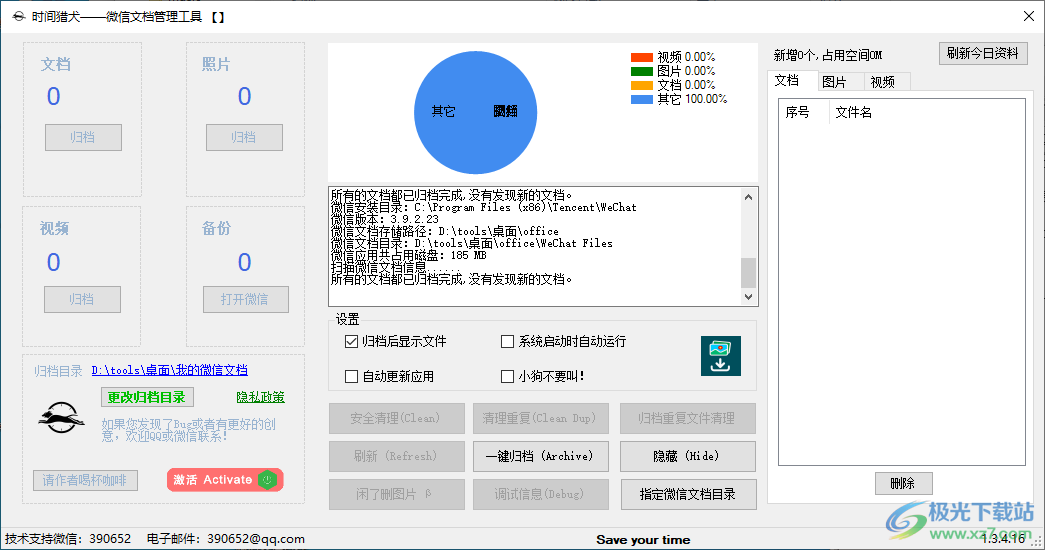Click the 刷新今日资料 button
The width and height of the screenshot is (1045, 550).
coord(983,53)
